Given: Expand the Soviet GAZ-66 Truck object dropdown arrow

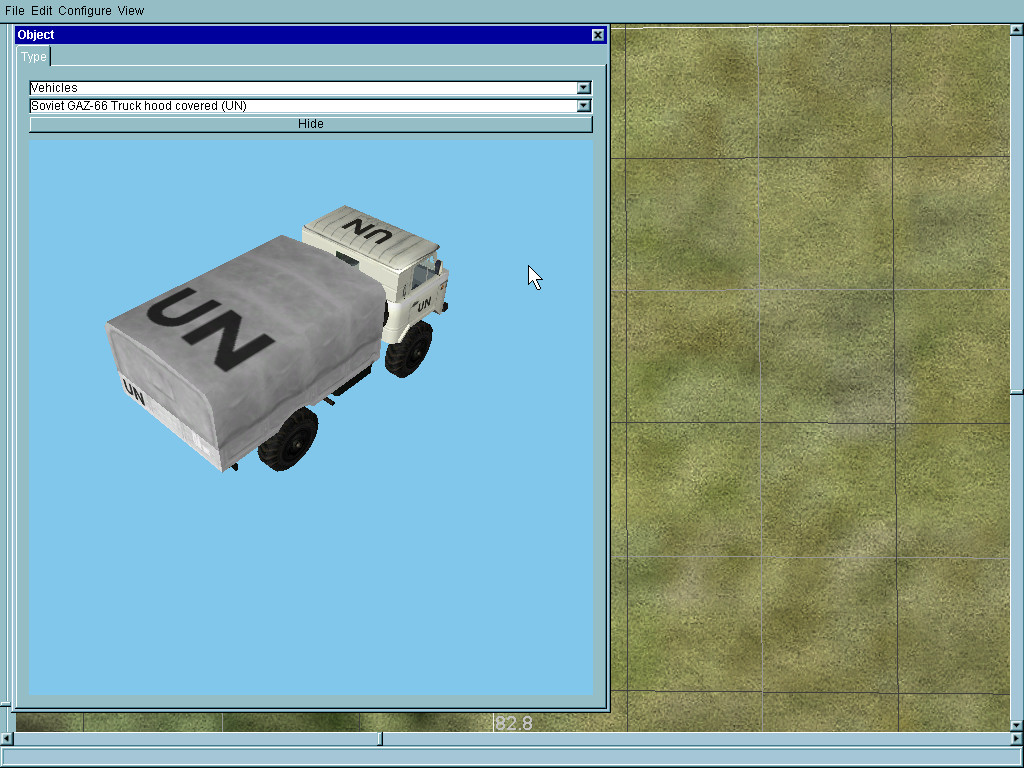Looking at the screenshot, I should (x=584, y=106).
